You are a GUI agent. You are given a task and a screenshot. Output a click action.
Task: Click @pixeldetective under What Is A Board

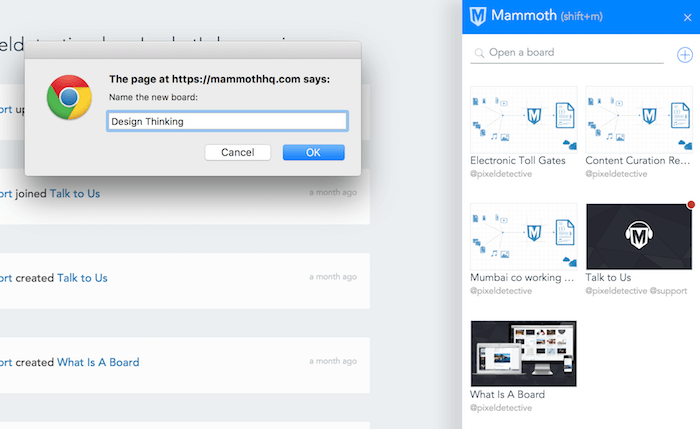pyautogui.click(x=501, y=408)
